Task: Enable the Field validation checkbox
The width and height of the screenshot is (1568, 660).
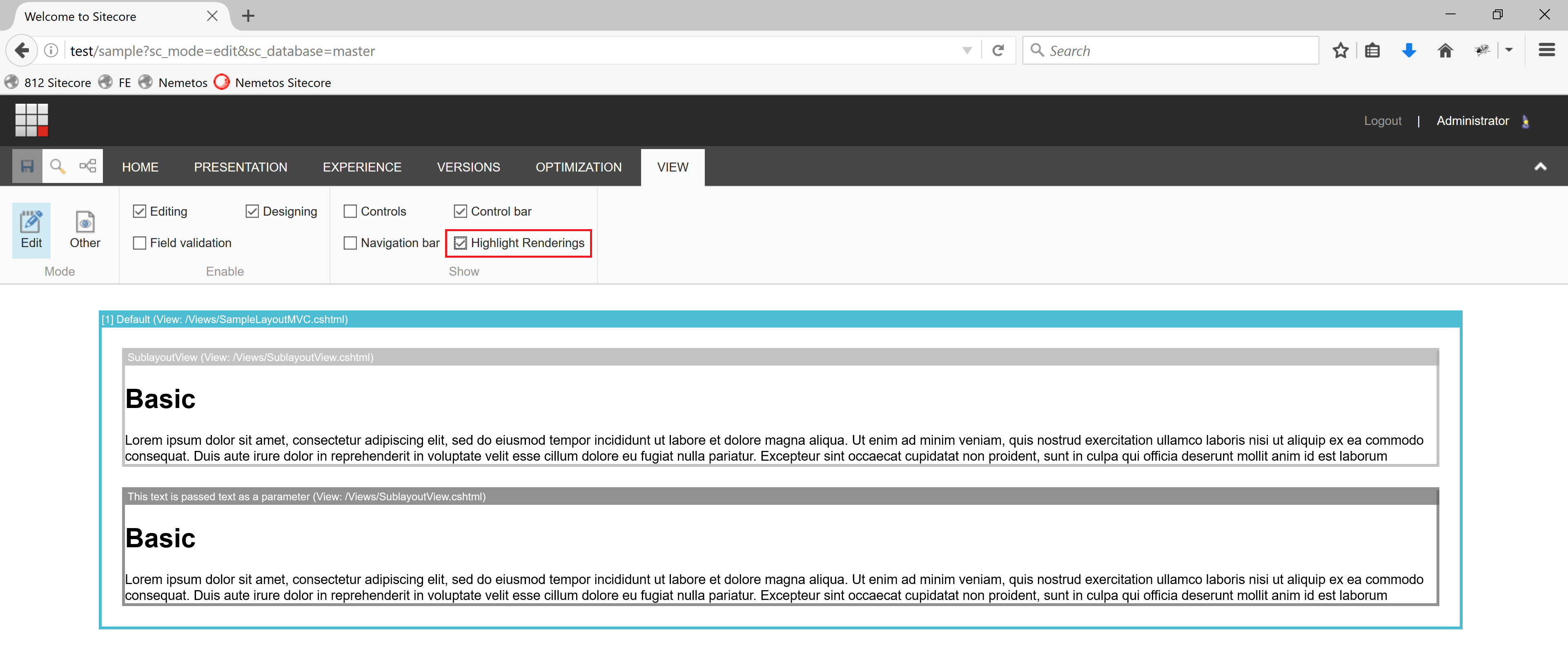Action: pyautogui.click(x=139, y=243)
